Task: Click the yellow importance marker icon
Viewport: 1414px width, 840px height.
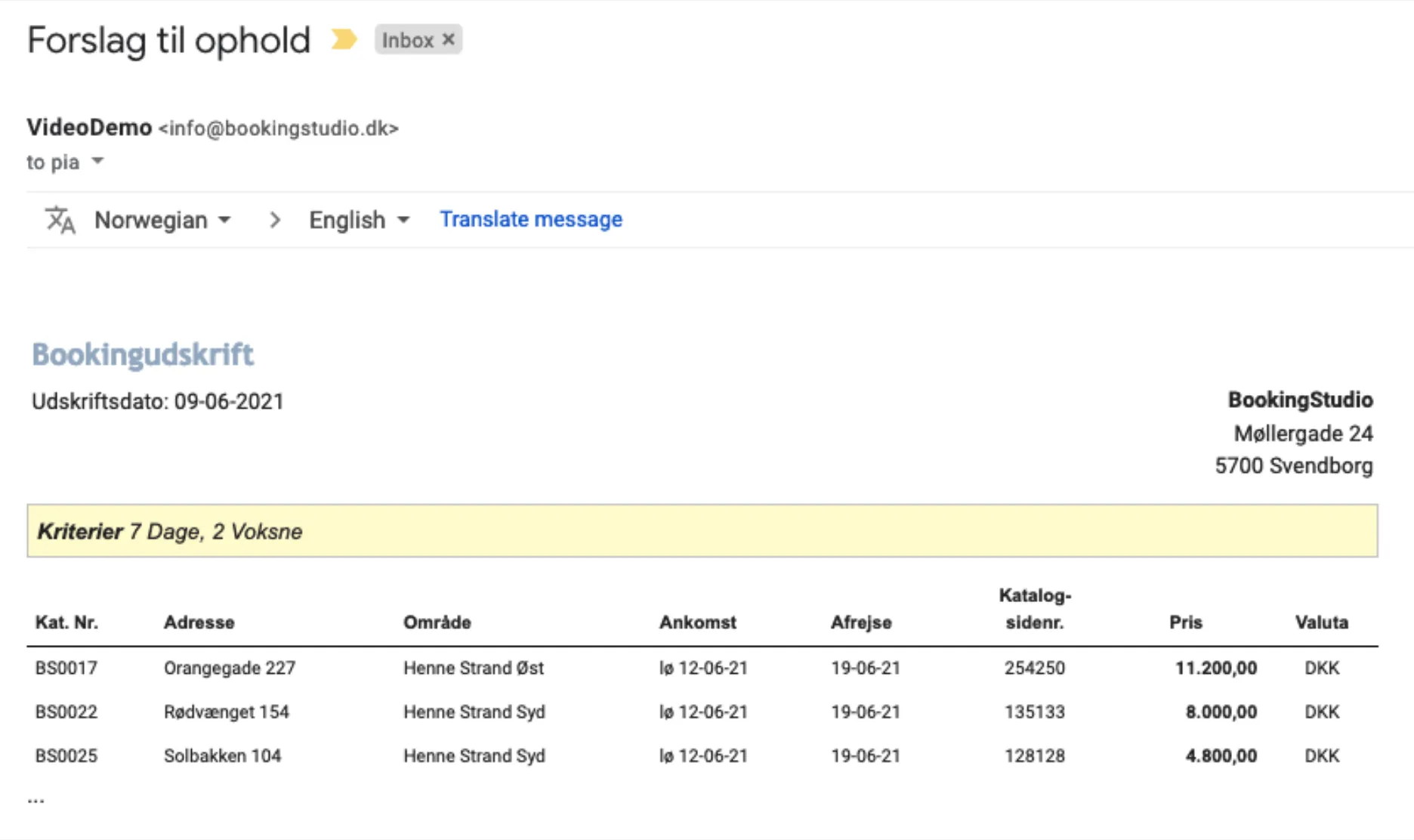Action: [x=344, y=39]
